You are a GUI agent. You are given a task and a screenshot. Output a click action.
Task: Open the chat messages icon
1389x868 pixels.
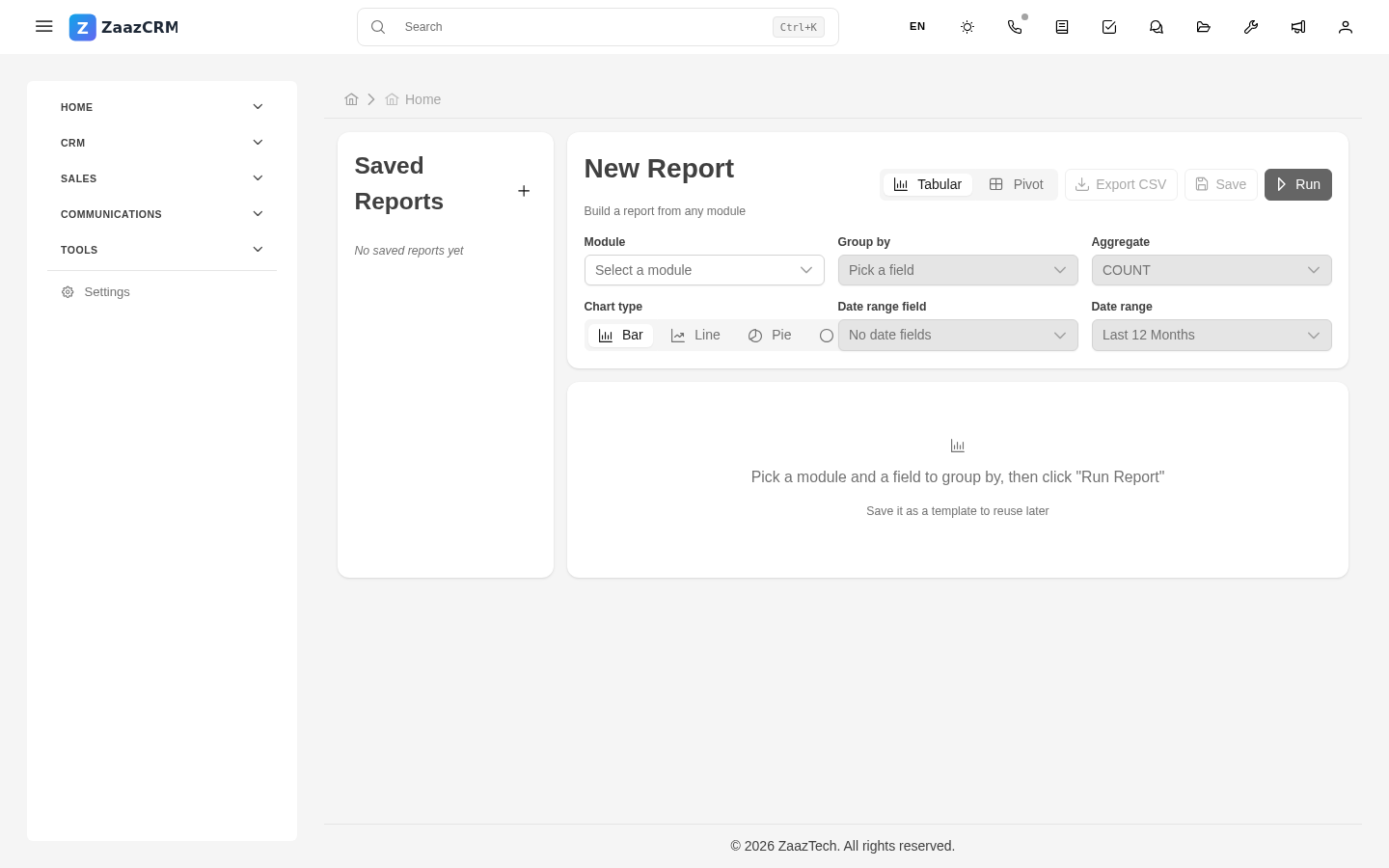pyautogui.click(x=1157, y=27)
